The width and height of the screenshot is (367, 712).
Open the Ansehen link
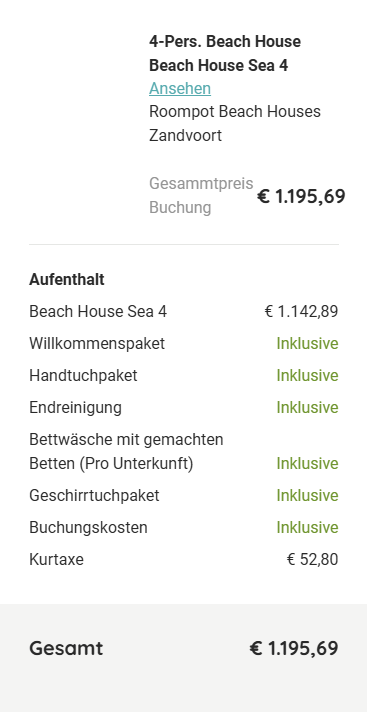[x=180, y=88]
